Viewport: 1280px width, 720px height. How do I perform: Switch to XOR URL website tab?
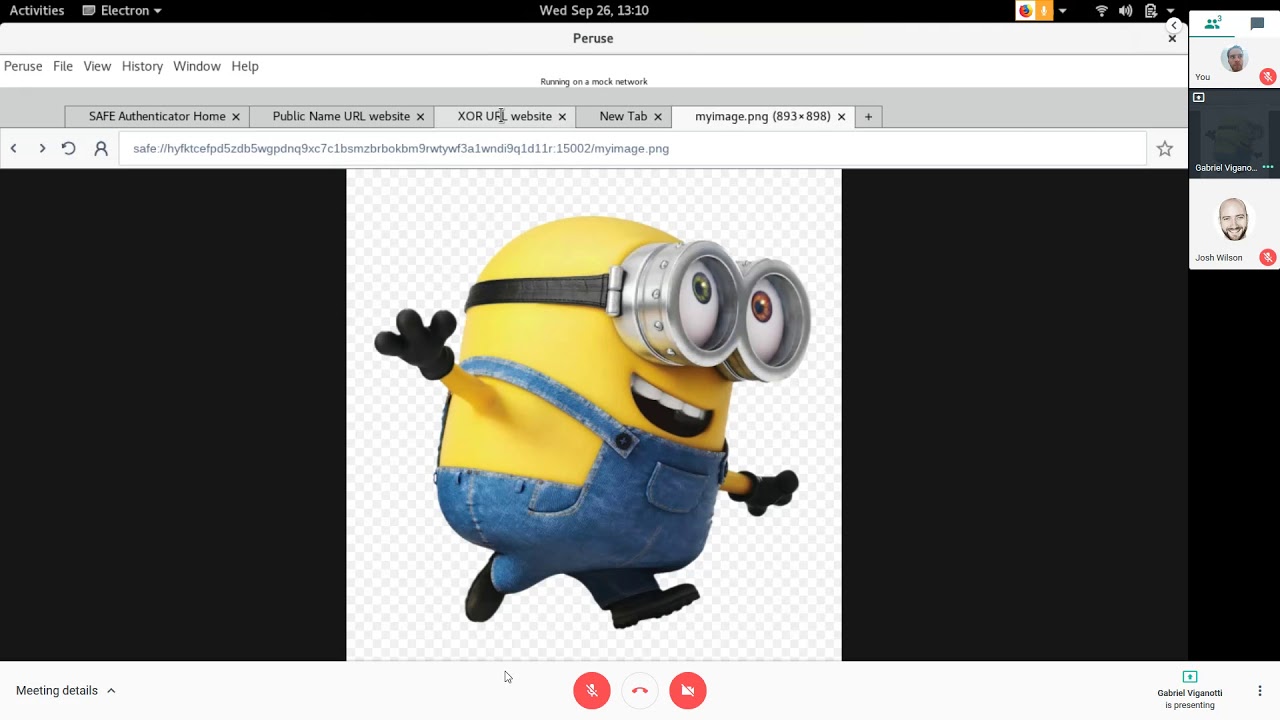504,117
